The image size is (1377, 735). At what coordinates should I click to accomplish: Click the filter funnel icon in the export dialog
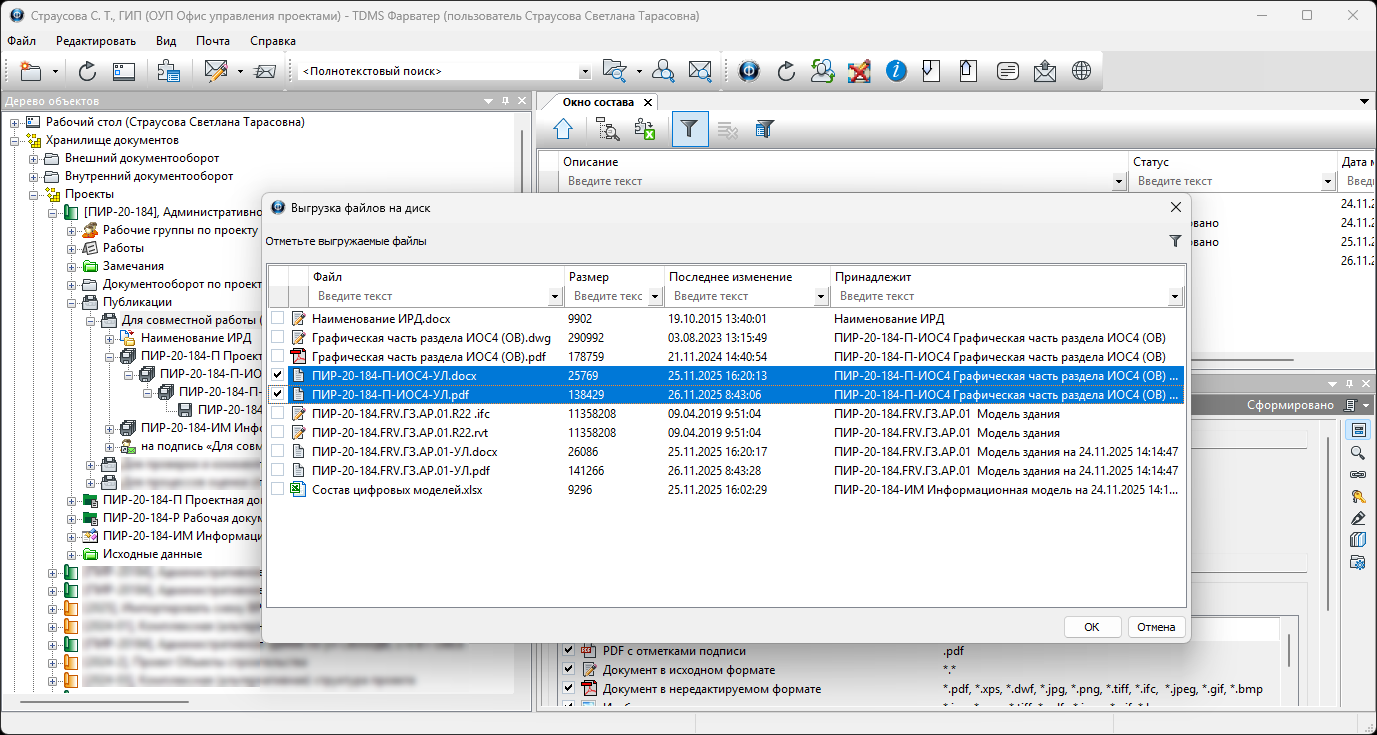coord(1175,241)
